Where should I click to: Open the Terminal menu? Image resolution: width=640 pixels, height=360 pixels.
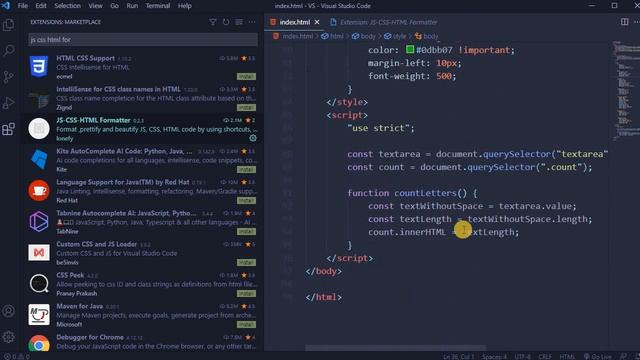click(x=158, y=6)
